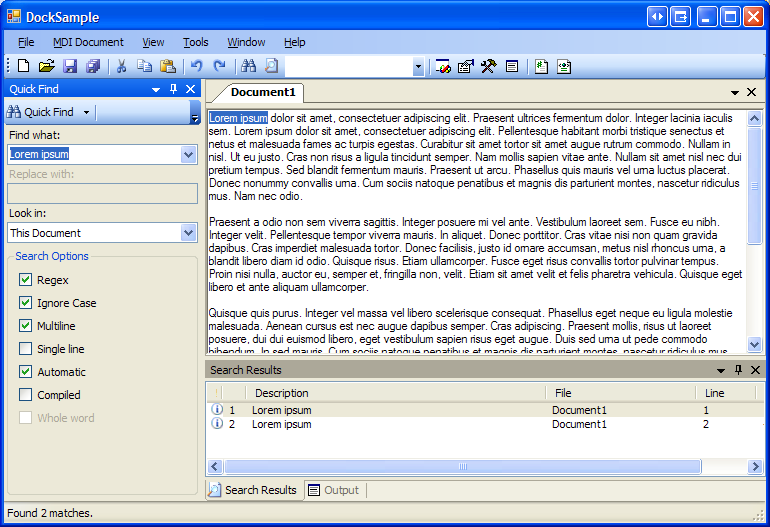This screenshot has height=527, width=770.
Task: Click the Undo arrow icon
Action: click(x=196, y=66)
